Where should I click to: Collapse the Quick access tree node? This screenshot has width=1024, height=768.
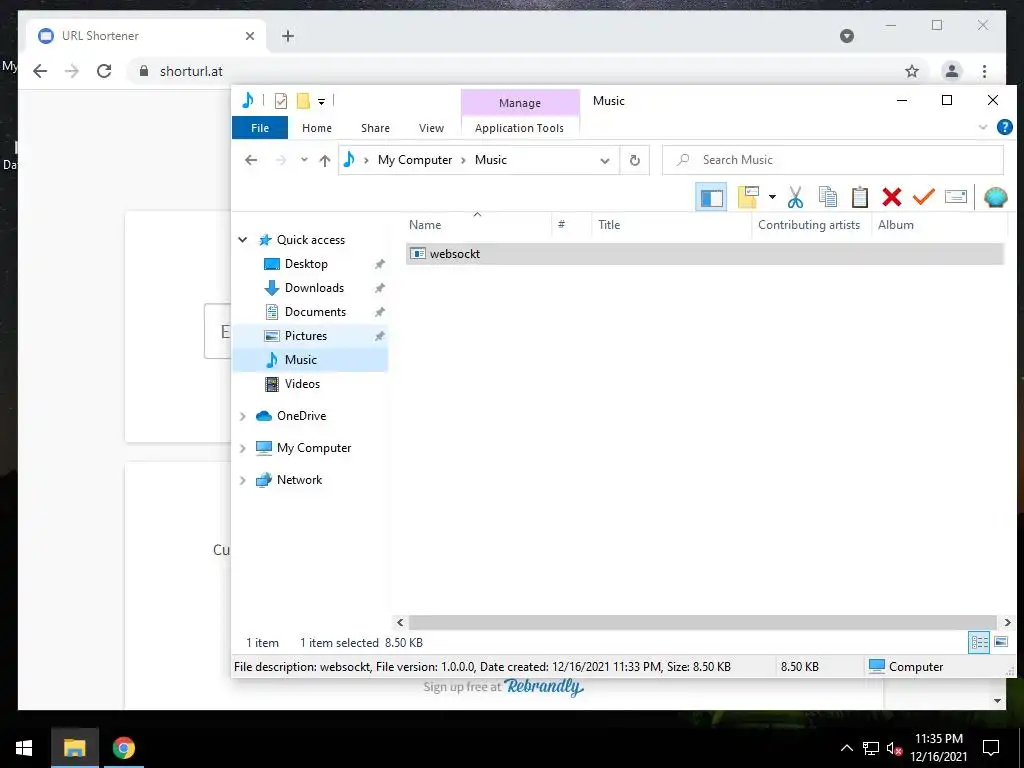243,240
